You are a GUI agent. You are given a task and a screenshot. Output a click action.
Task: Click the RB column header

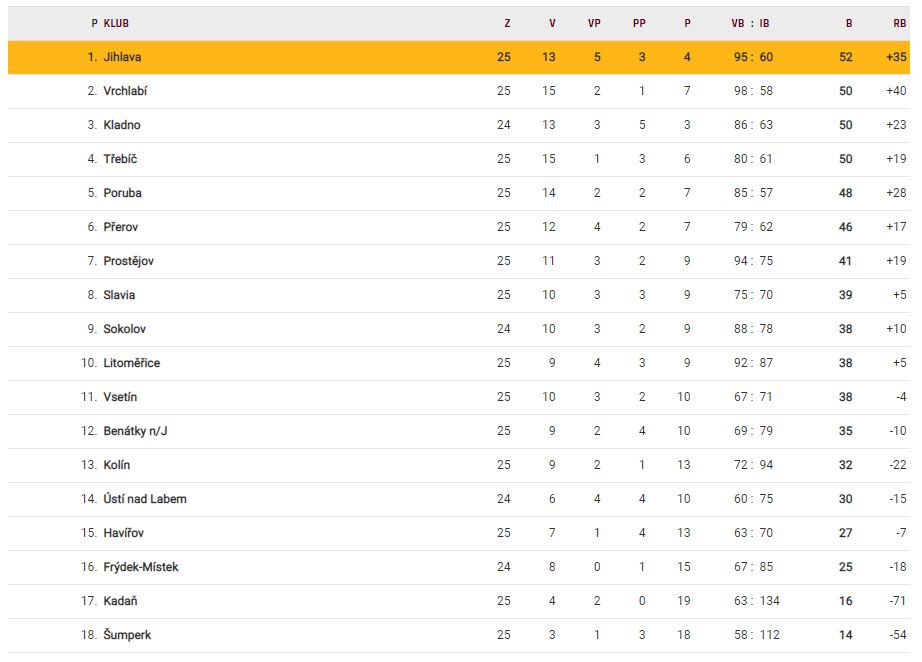coord(899,23)
